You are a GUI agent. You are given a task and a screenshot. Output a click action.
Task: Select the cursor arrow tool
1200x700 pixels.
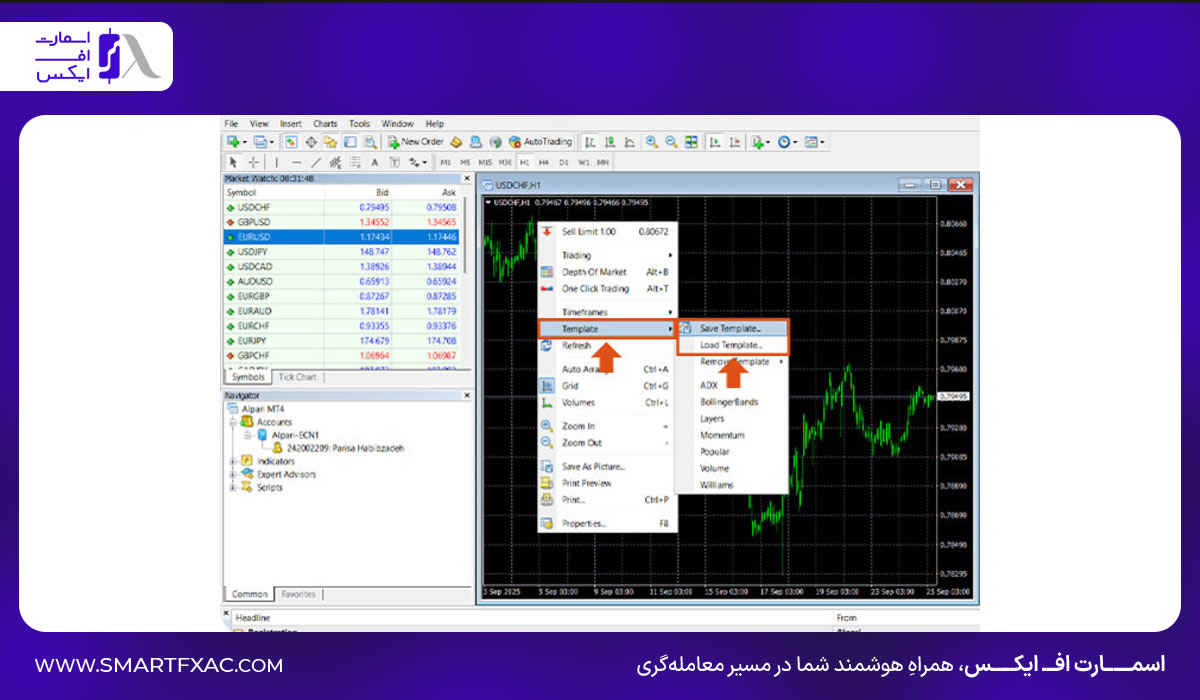tap(233, 162)
